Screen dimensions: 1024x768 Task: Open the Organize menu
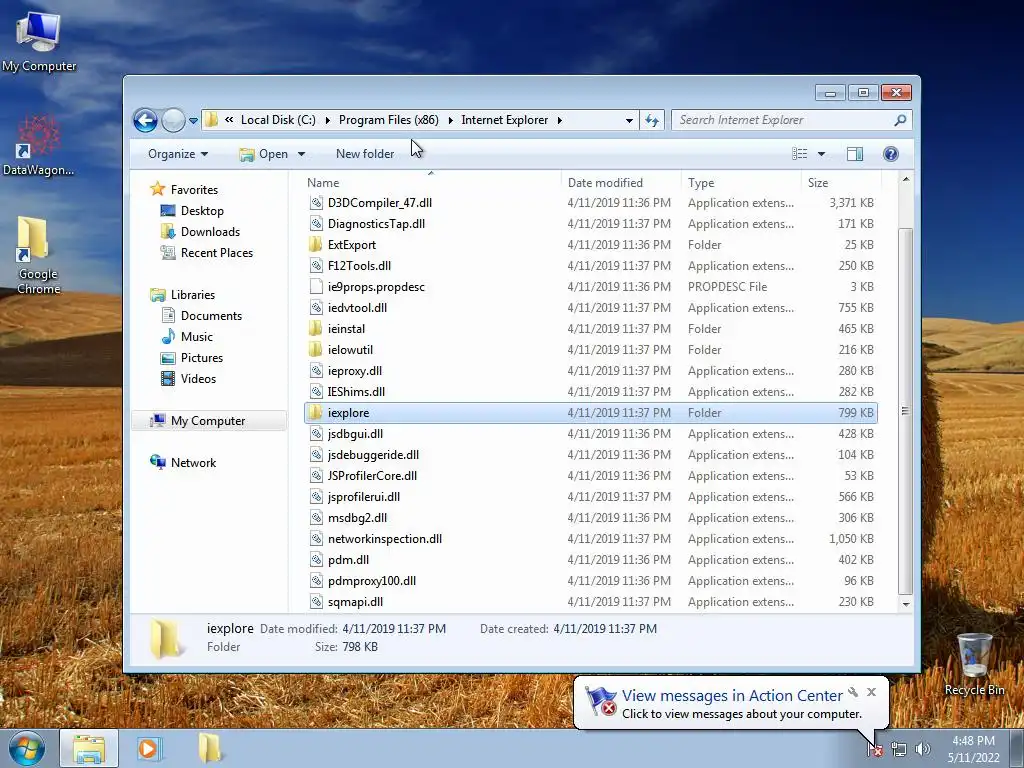[x=178, y=154]
